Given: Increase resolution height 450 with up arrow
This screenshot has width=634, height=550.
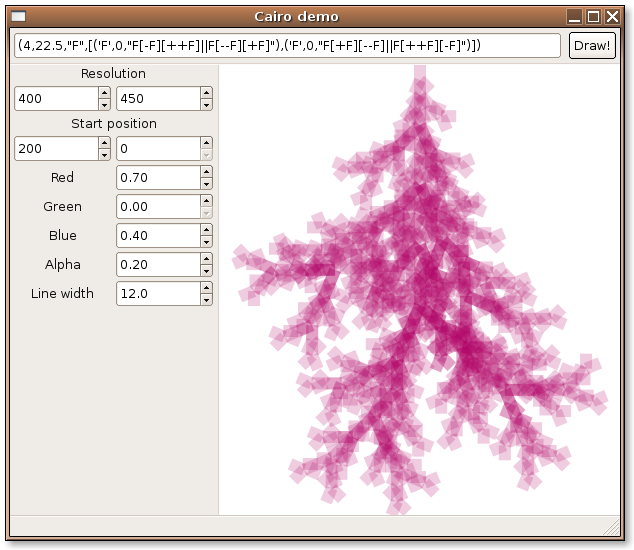Looking at the screenshot, I should tap(206, 93).
